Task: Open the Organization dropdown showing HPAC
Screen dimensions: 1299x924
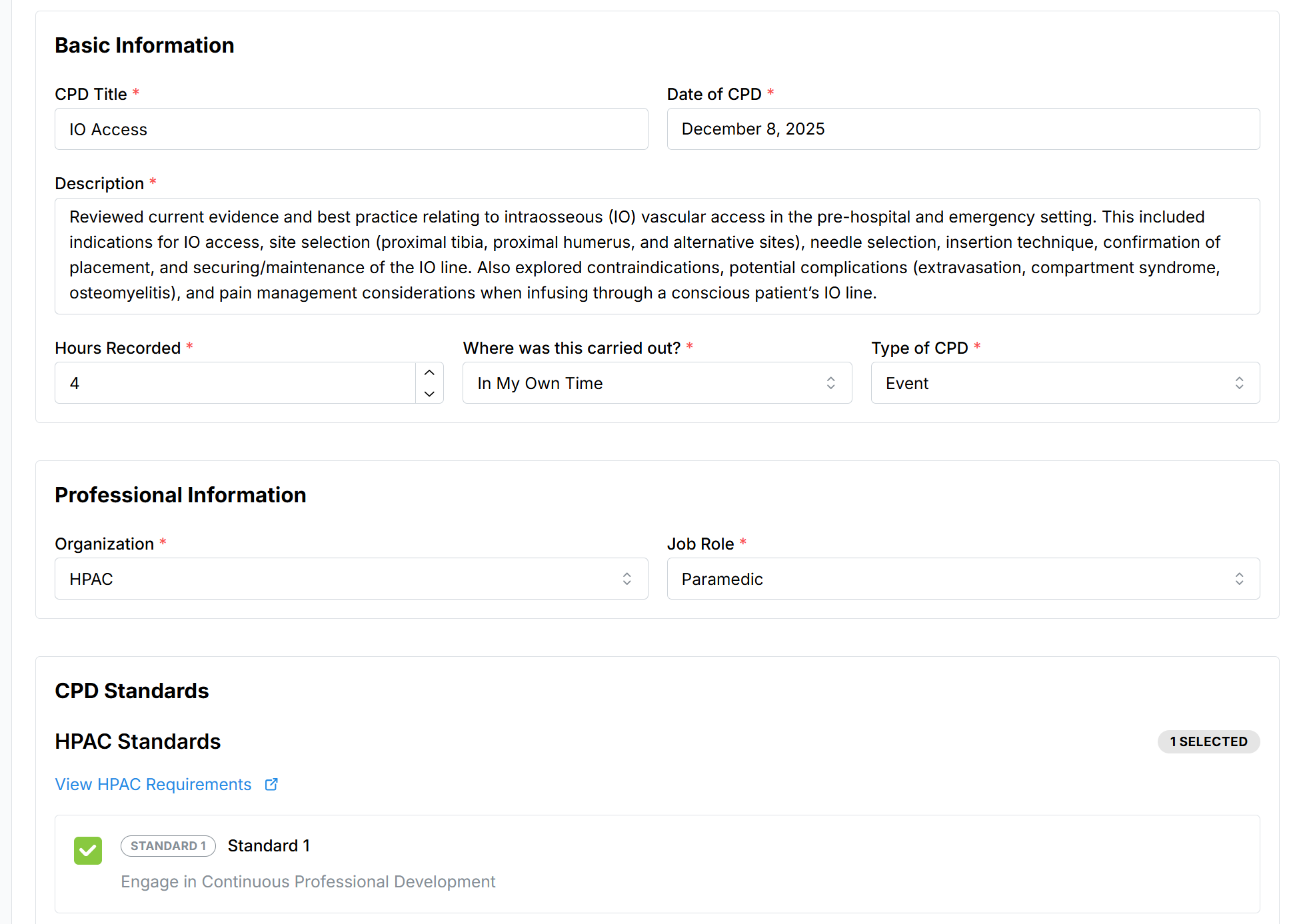Action: click(x=351, y=579)
